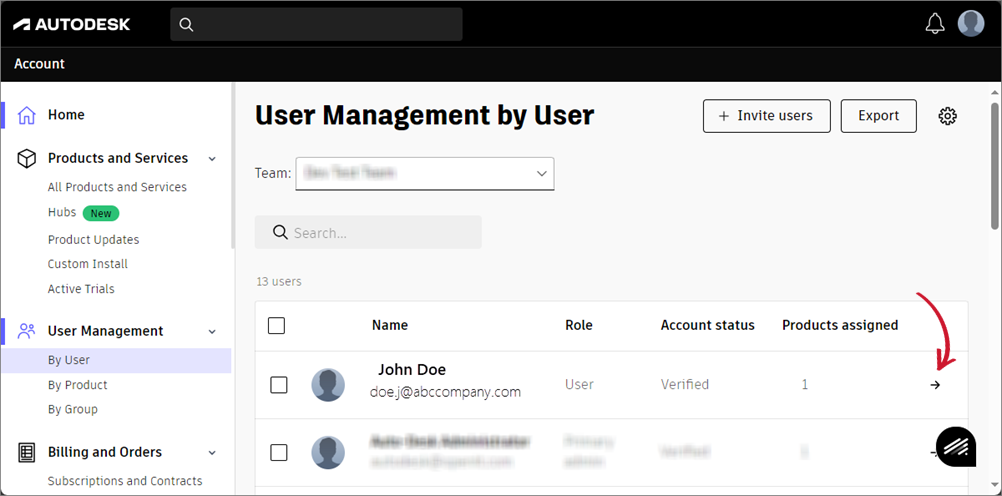Click John Doe's products count 1
Image resolution: width=1002 pixels, height=496 pixels.
[805, 385]
